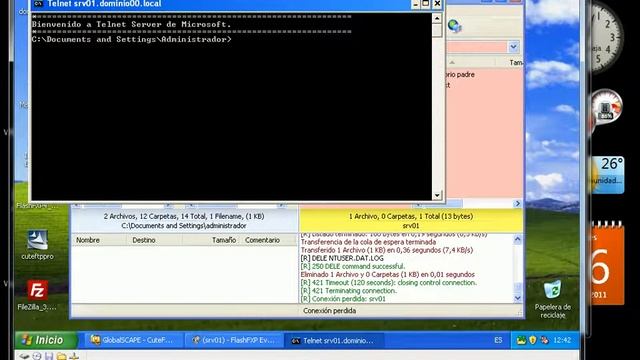
Task: Click log line '[R] 421 Timeout (120 seconds)'
Action: click(x=389, y=282)
